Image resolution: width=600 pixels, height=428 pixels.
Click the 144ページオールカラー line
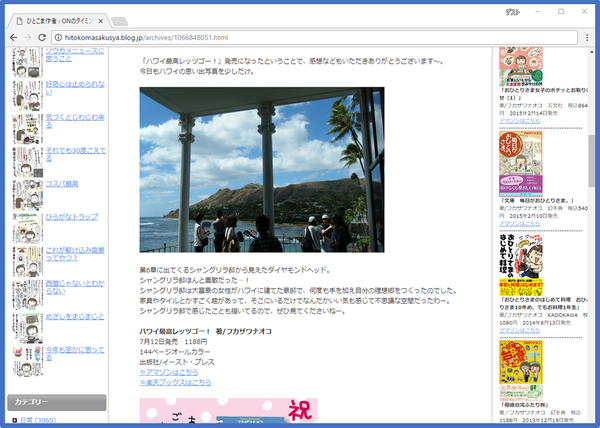(175, 352)
